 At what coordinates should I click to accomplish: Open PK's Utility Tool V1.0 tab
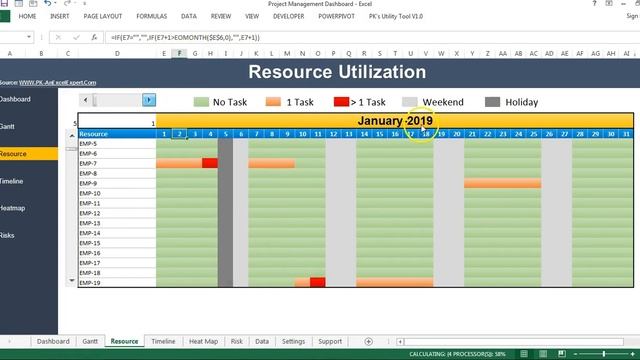396,16
